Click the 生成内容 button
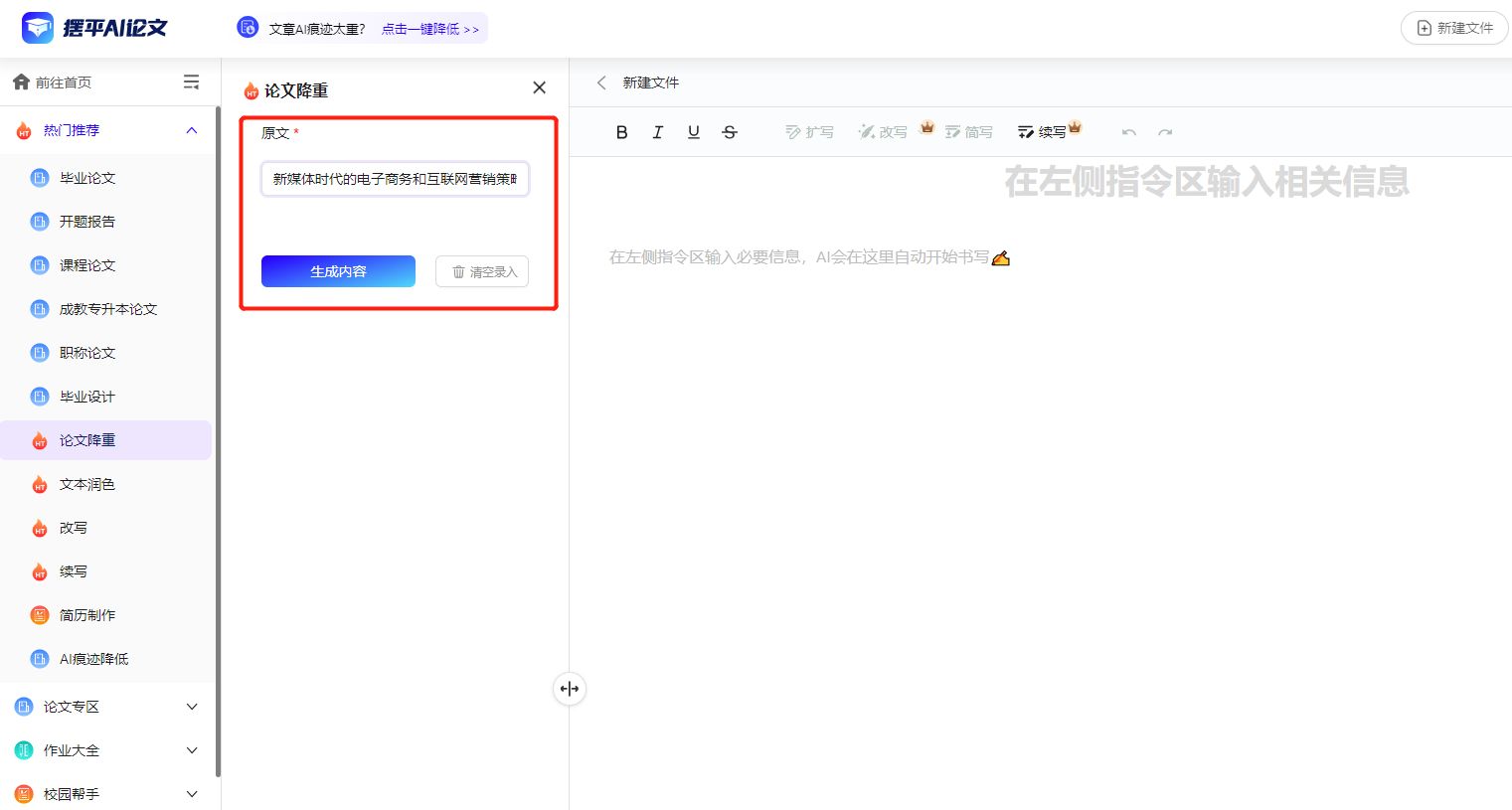This screenshot has width=1512, height=810. click(338, 270)
